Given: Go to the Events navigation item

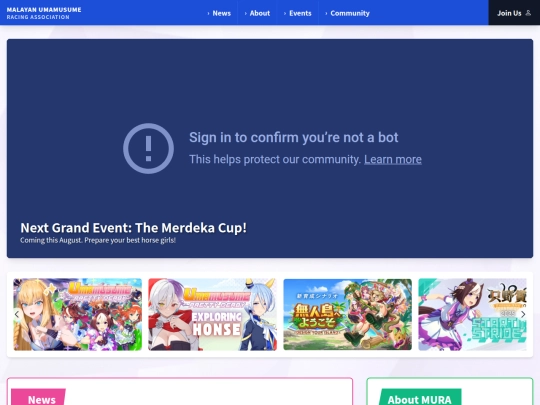Looking at the screenshot, I should click(x=298, y=13).
